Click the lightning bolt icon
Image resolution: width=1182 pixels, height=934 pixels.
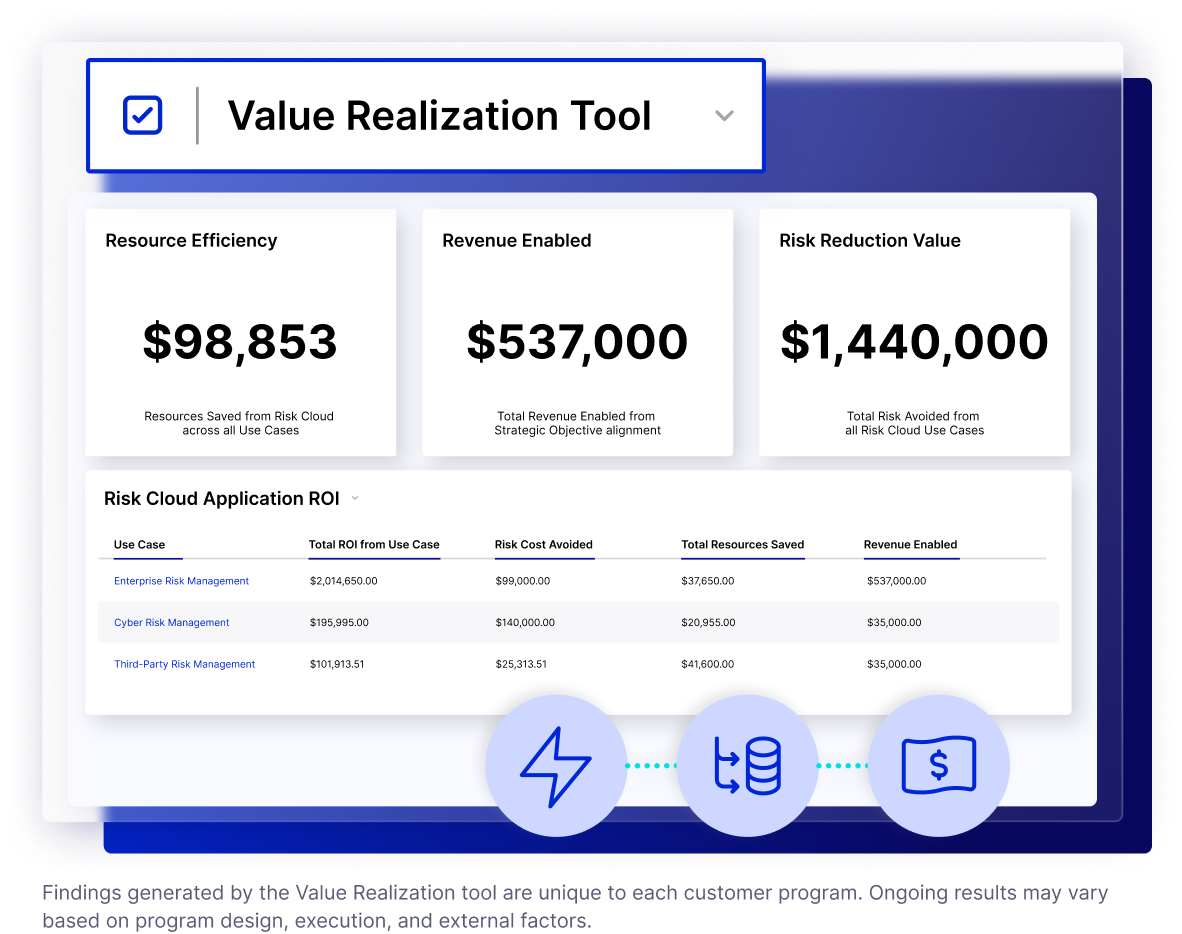tap(556, 766)
